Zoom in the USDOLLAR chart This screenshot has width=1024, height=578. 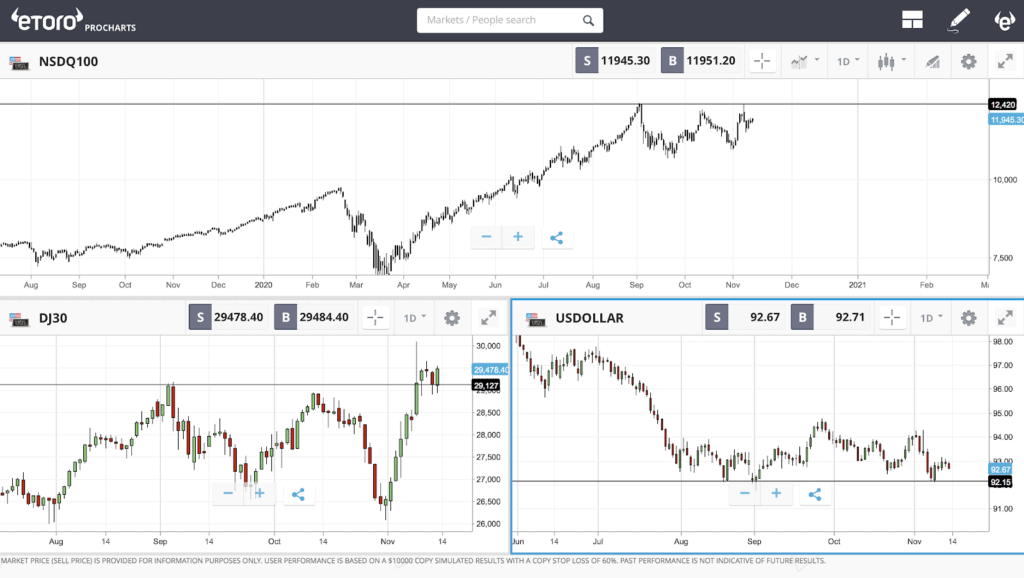[x=776, y=494]
